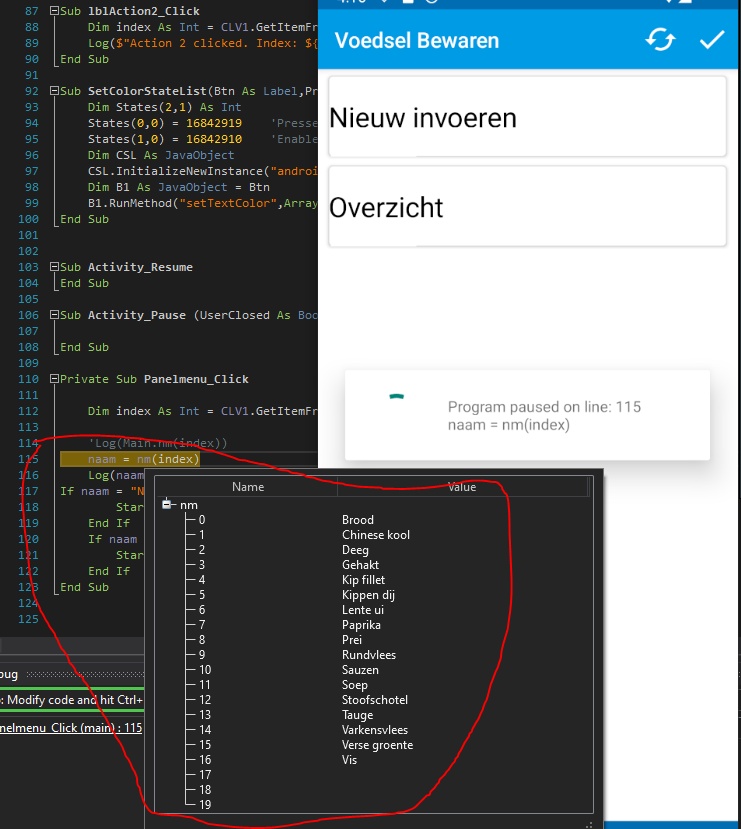The height and width of the screenshot is (829, 741).
Task: Open the Nieuw invoeren panel
Action: click(x=527, y=117)
